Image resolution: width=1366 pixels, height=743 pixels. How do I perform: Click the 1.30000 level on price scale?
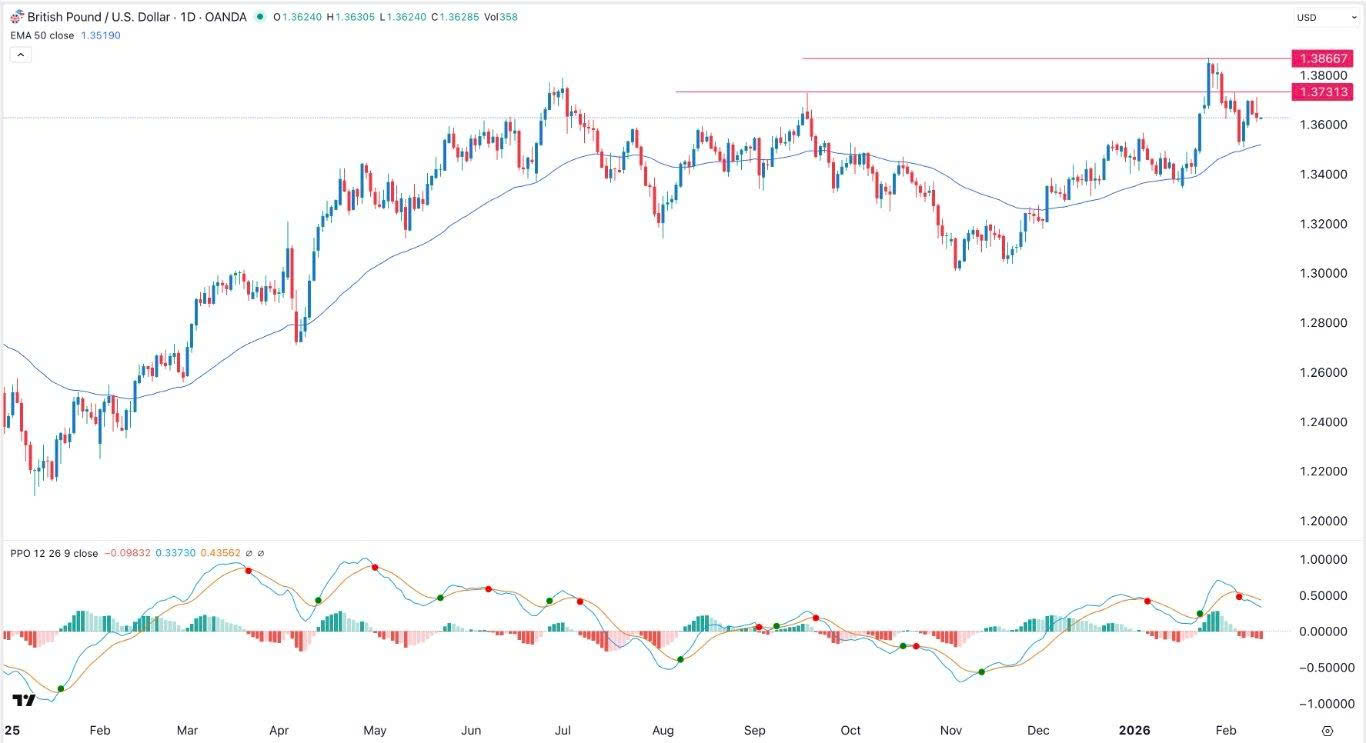[x=1321, y=273]
